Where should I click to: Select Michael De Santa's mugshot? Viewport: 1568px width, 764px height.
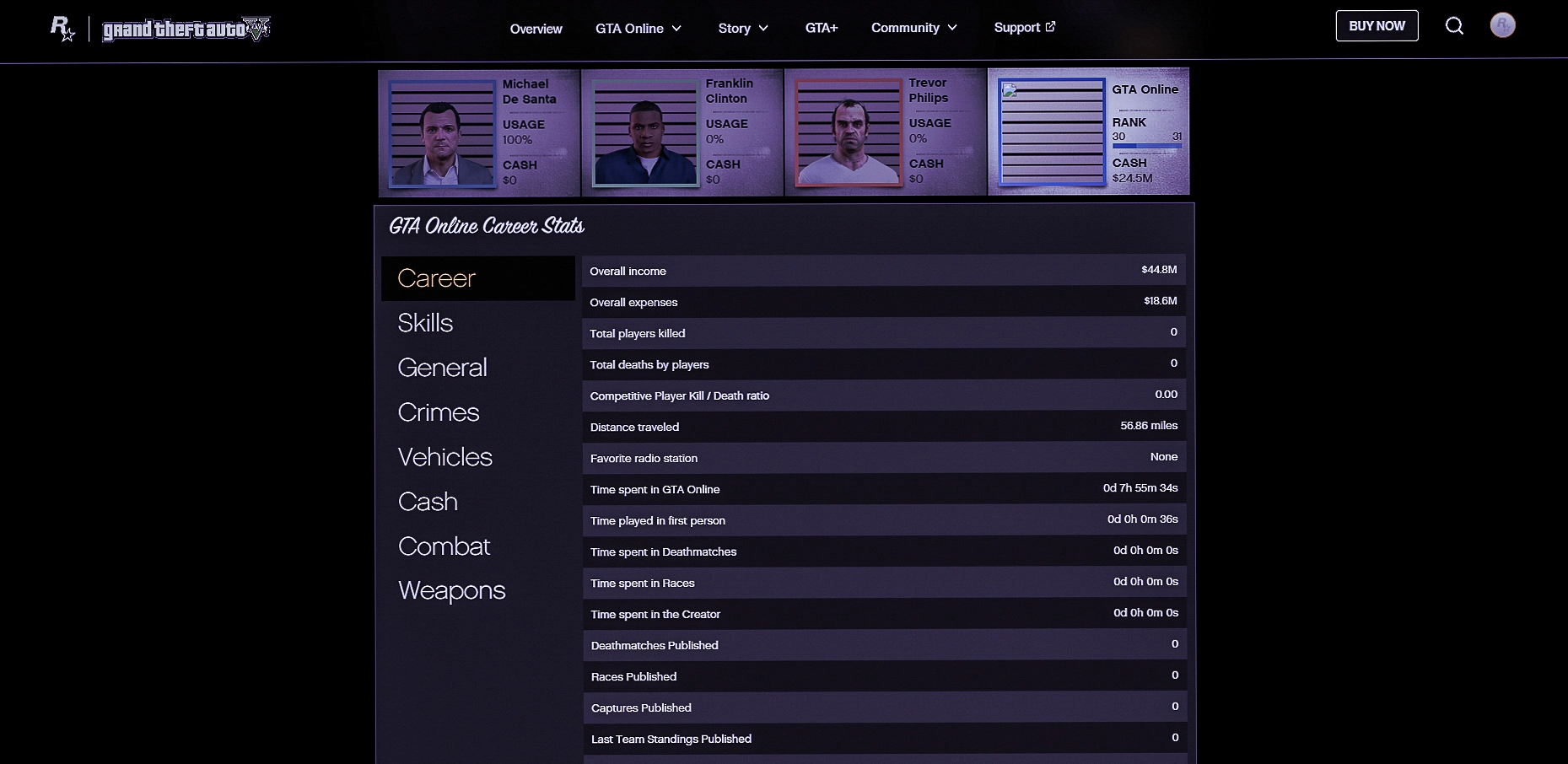point(441,133)
